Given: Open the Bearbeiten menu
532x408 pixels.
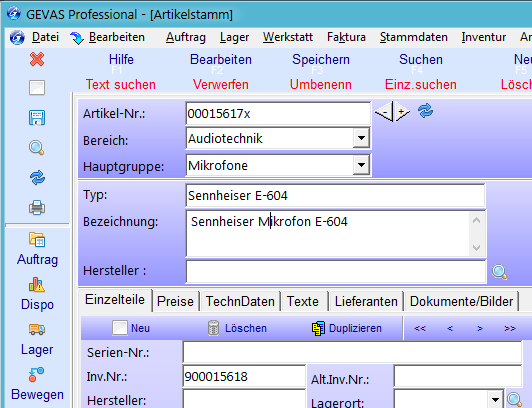Looking at the screenshot, I should [117, 37].
